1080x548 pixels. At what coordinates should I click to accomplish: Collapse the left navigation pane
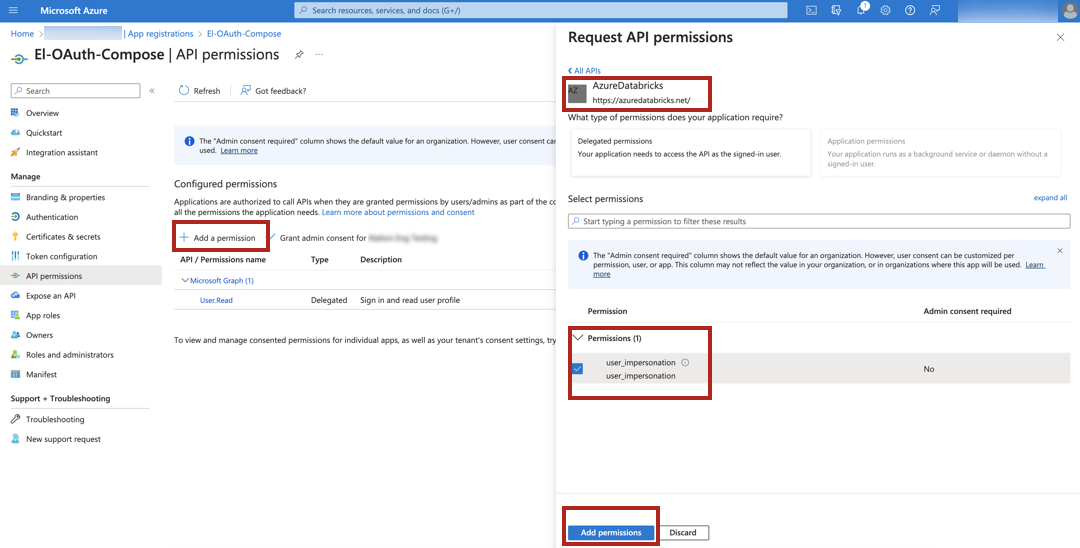tap(152, 90)
